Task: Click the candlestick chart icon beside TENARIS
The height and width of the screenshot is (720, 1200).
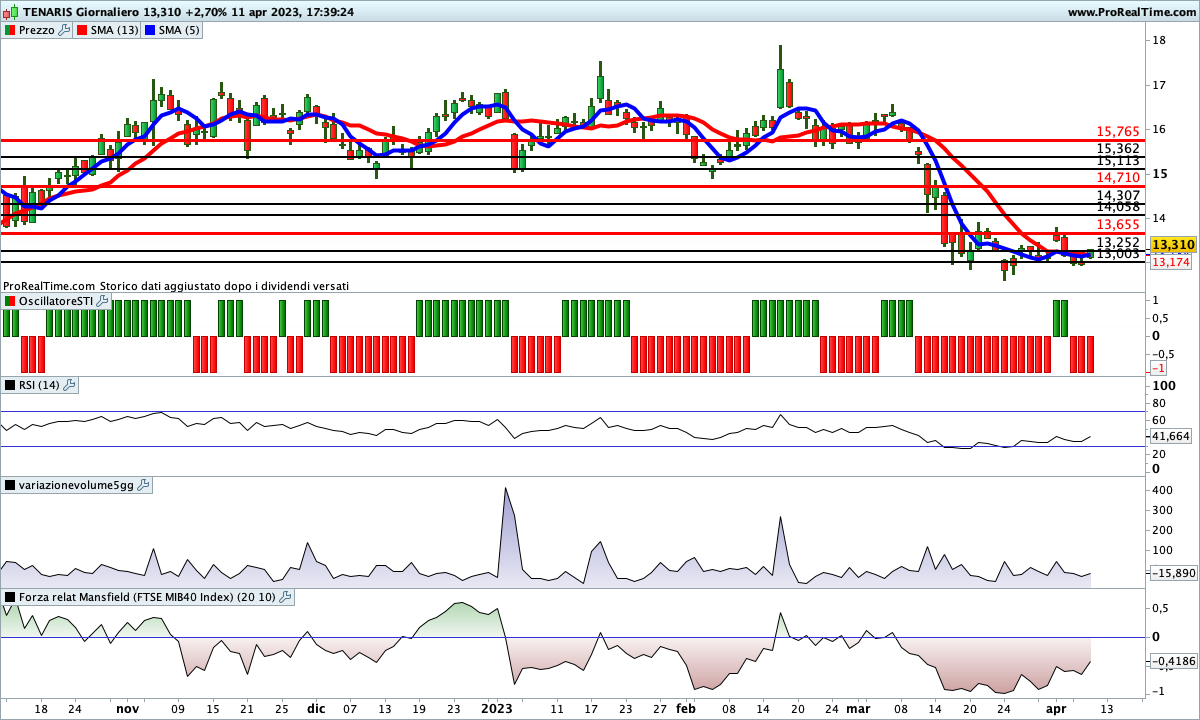Action: [10, 12]
